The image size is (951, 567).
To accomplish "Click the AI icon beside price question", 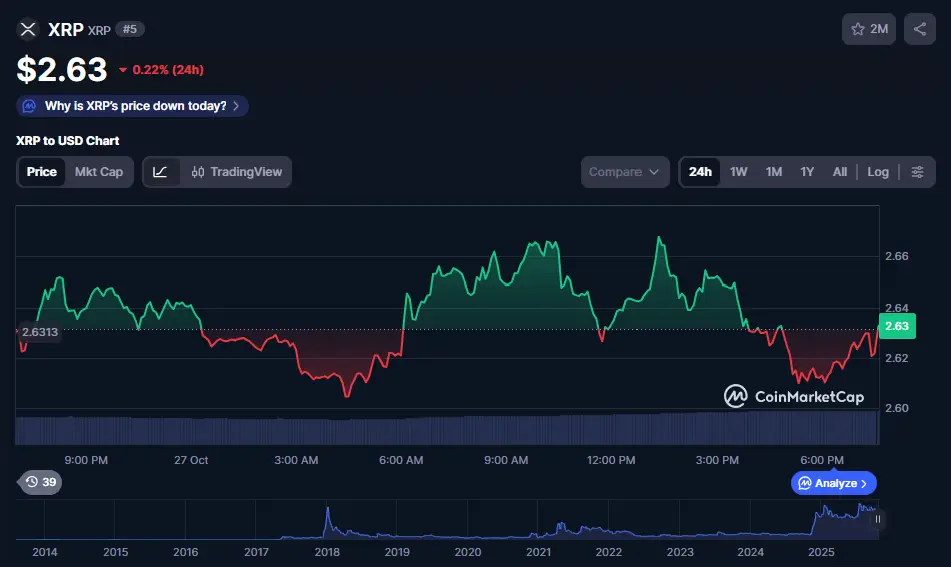I will coord(29,106).
